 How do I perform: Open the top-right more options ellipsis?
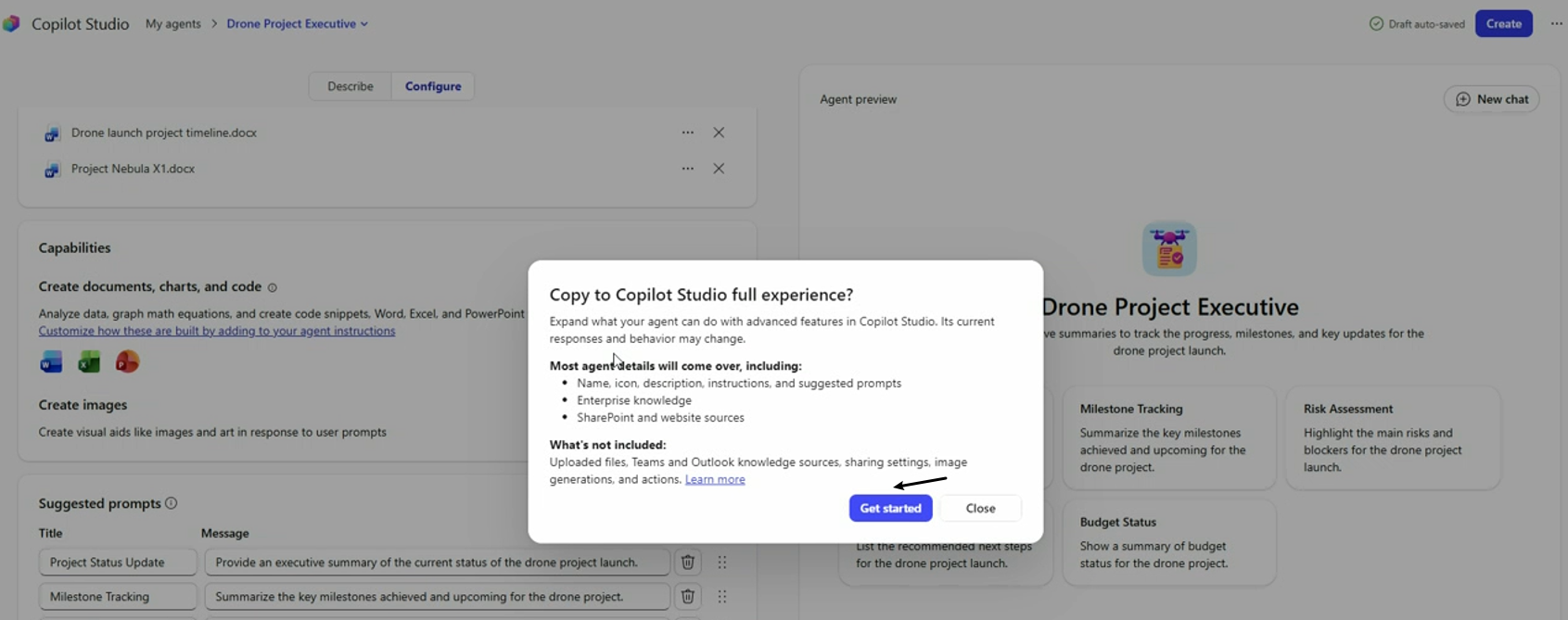tap(1557, 23)
